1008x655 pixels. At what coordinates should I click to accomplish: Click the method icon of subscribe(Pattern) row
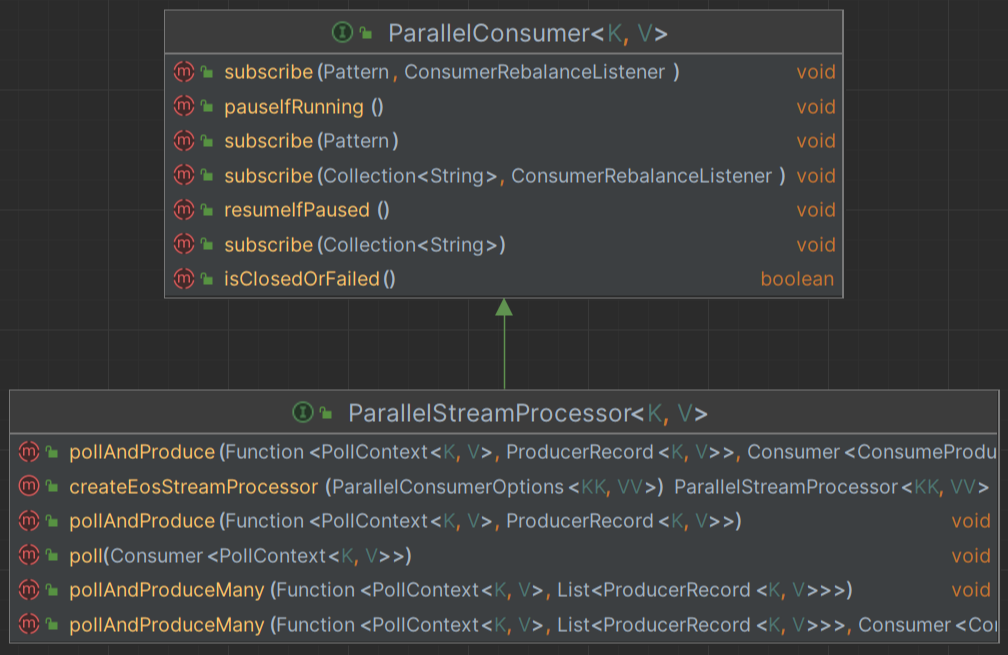pos(184,140)
